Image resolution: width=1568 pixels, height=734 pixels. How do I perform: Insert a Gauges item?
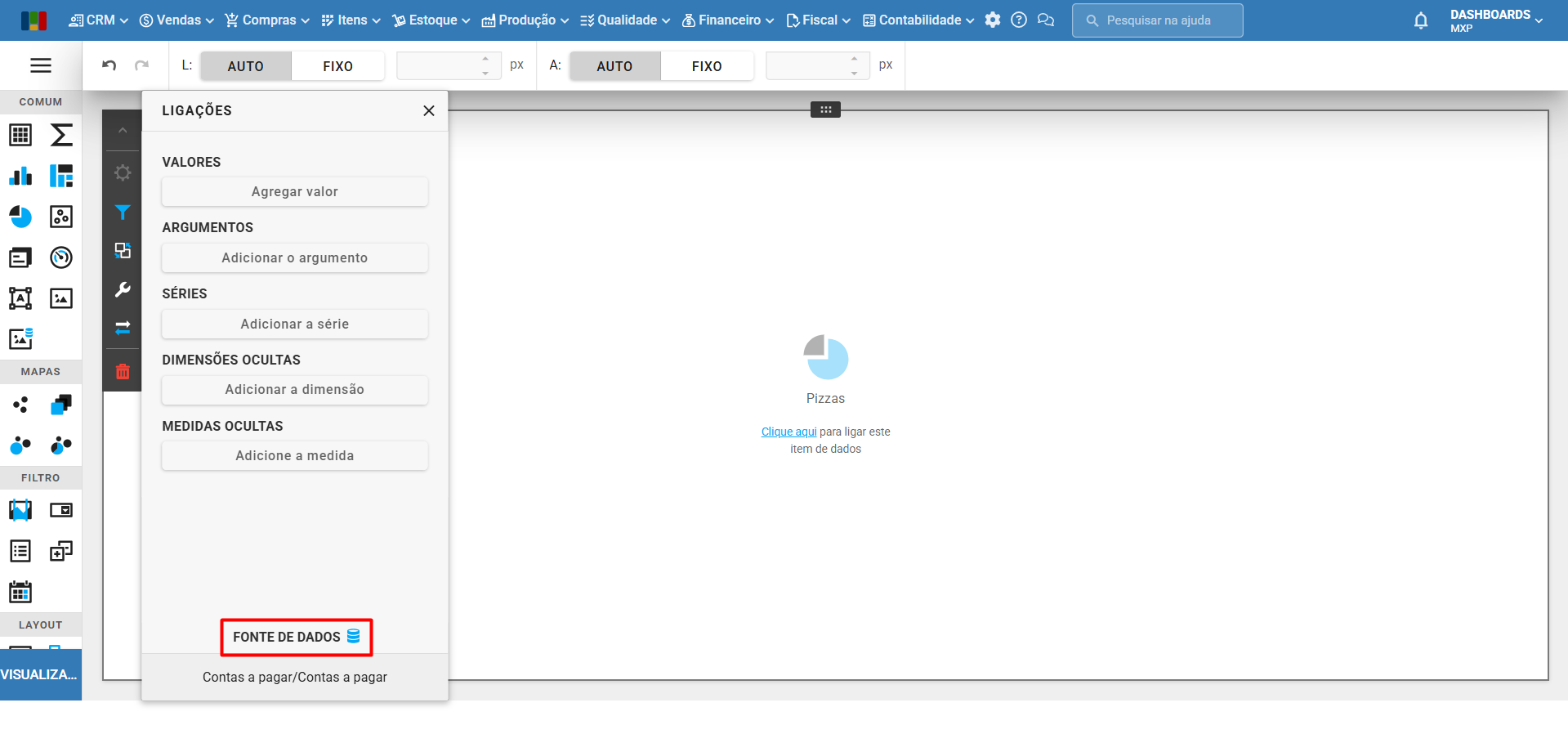[61, 257]
